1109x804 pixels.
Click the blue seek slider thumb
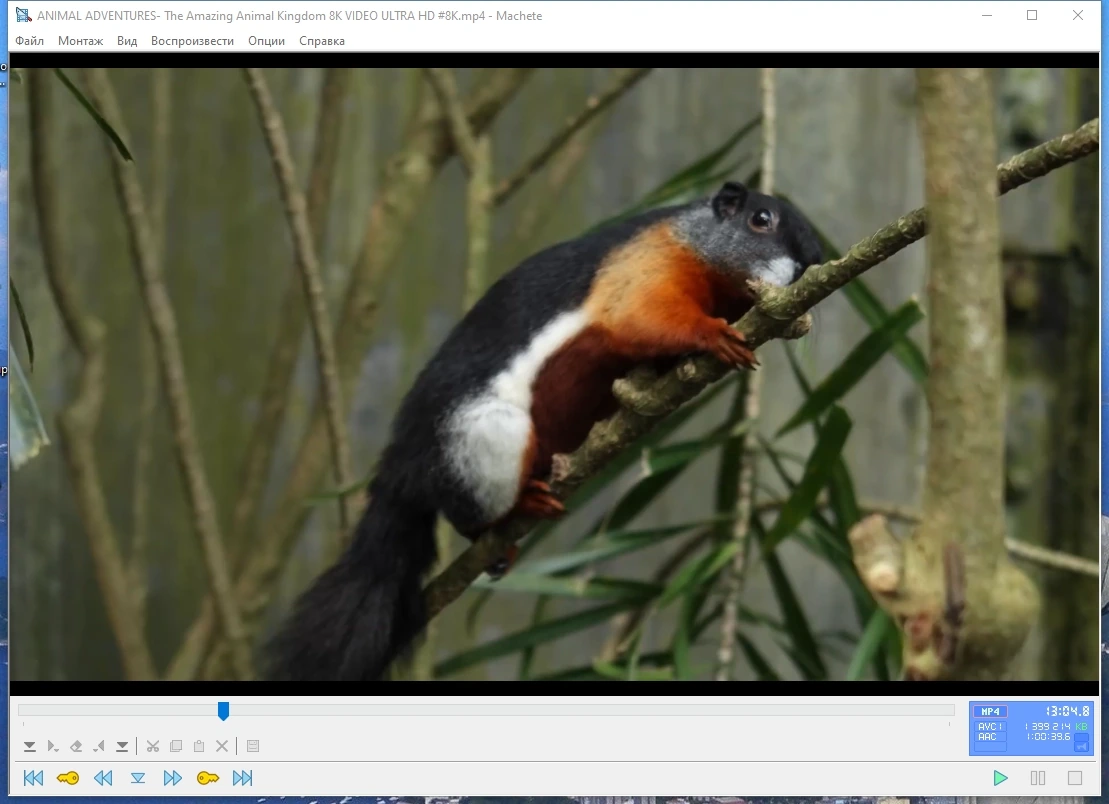click(223, 711)
